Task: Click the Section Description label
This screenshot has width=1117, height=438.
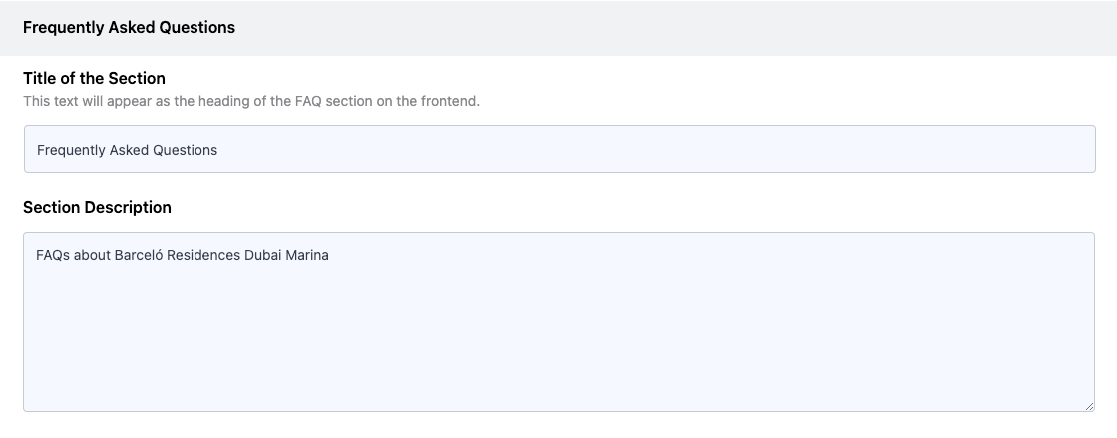Action: (x=97, y=207)
